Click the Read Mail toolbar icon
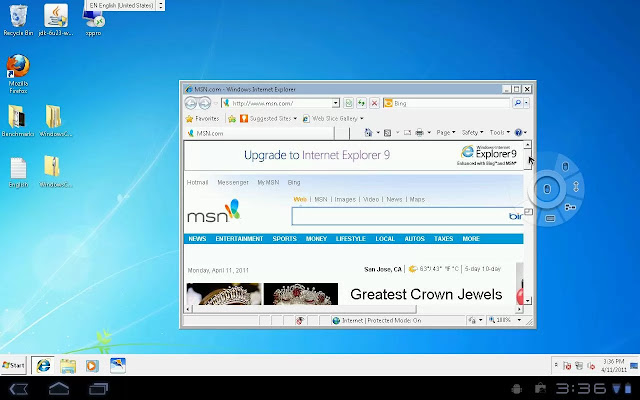The image size is (640, 400). (407, 133)
